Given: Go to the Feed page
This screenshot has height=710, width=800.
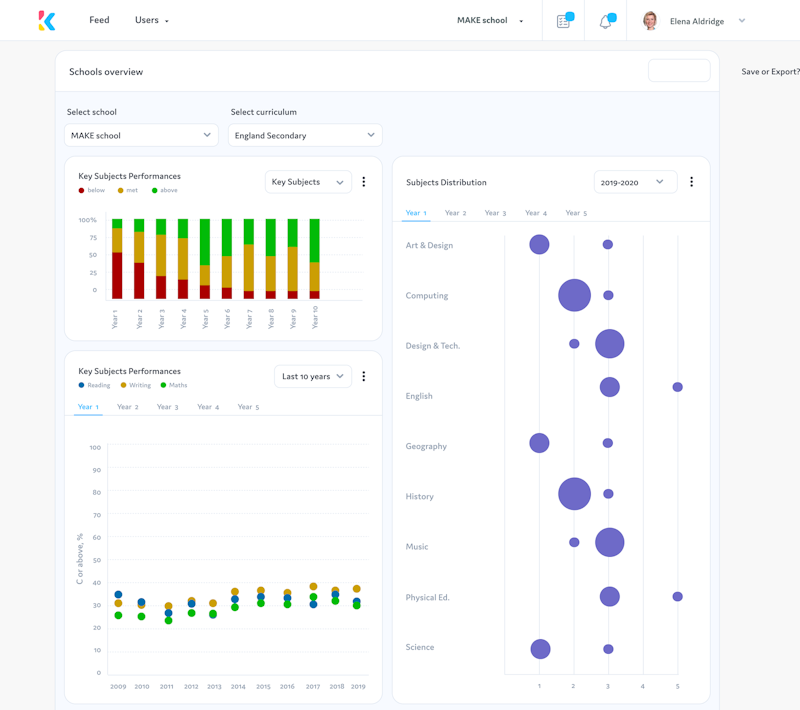Looking at the screenshot, I should pyautogui.click(x=99, y=20).
